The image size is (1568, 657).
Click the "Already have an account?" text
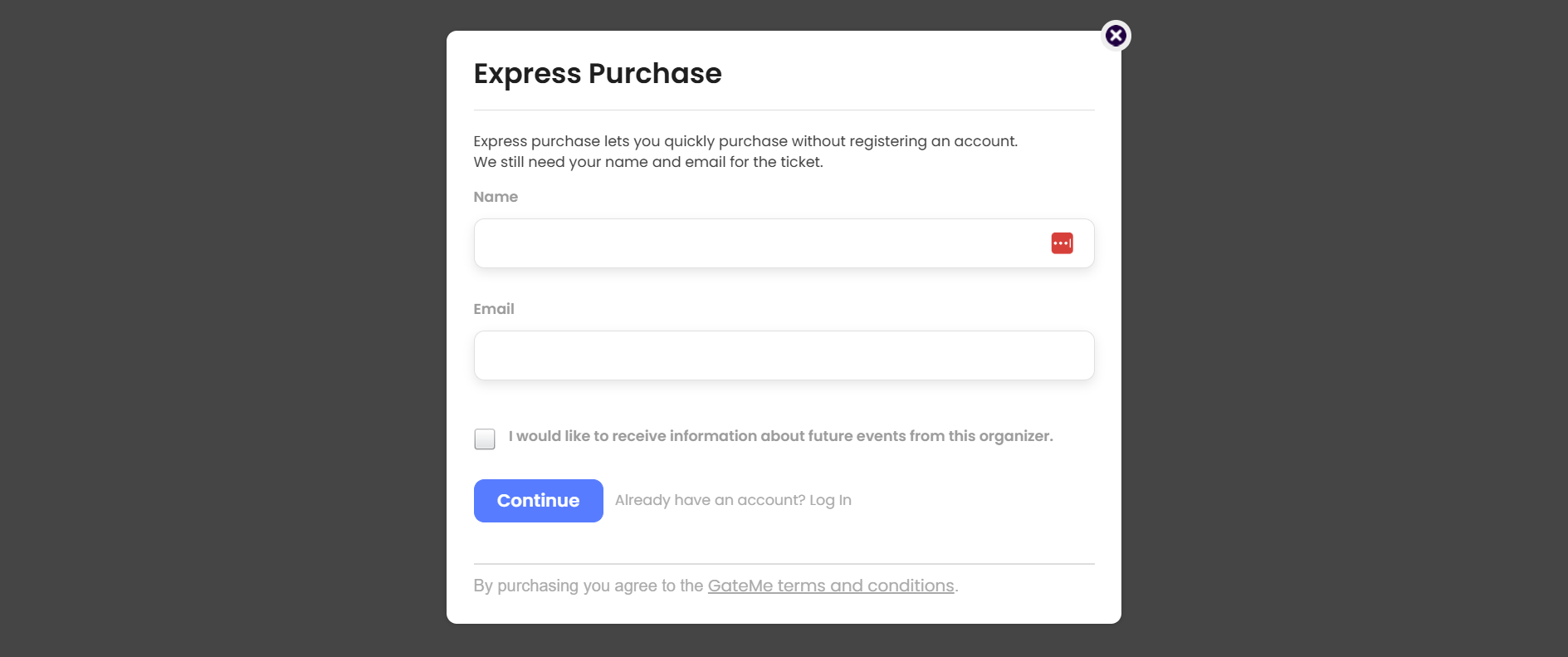pos(710,500)
